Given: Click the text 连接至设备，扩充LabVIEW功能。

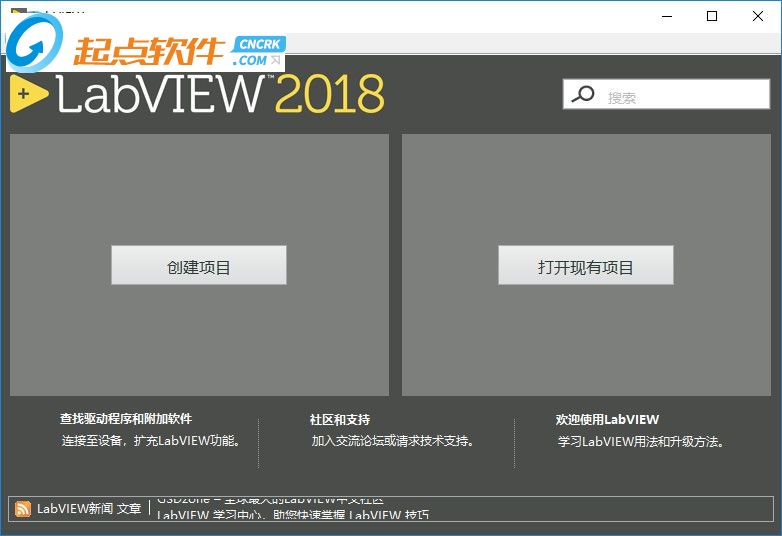Looking at the screenshot, I should pyautogui.click(x=152, y=441).
